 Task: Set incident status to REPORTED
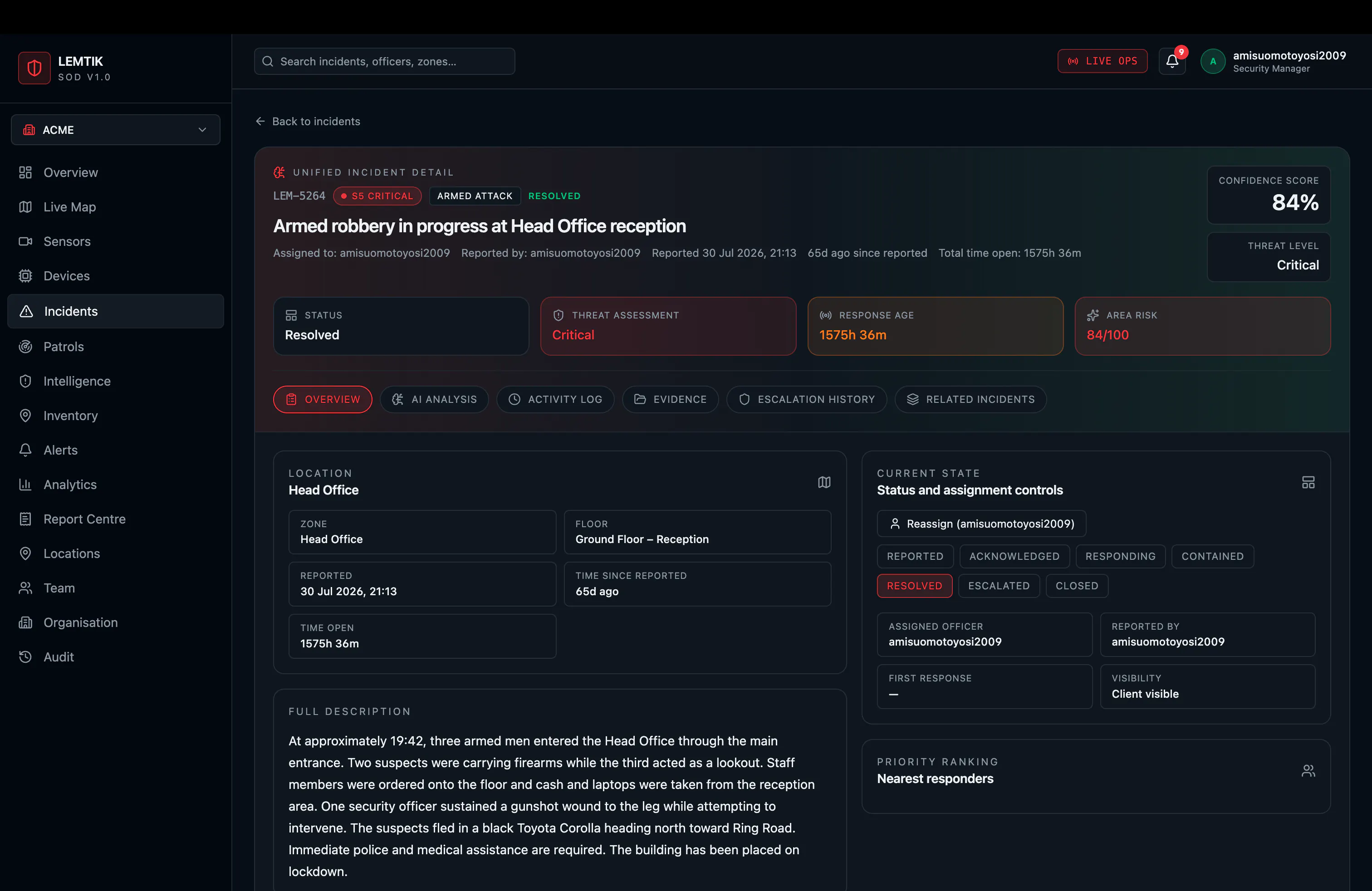(915, 556)
